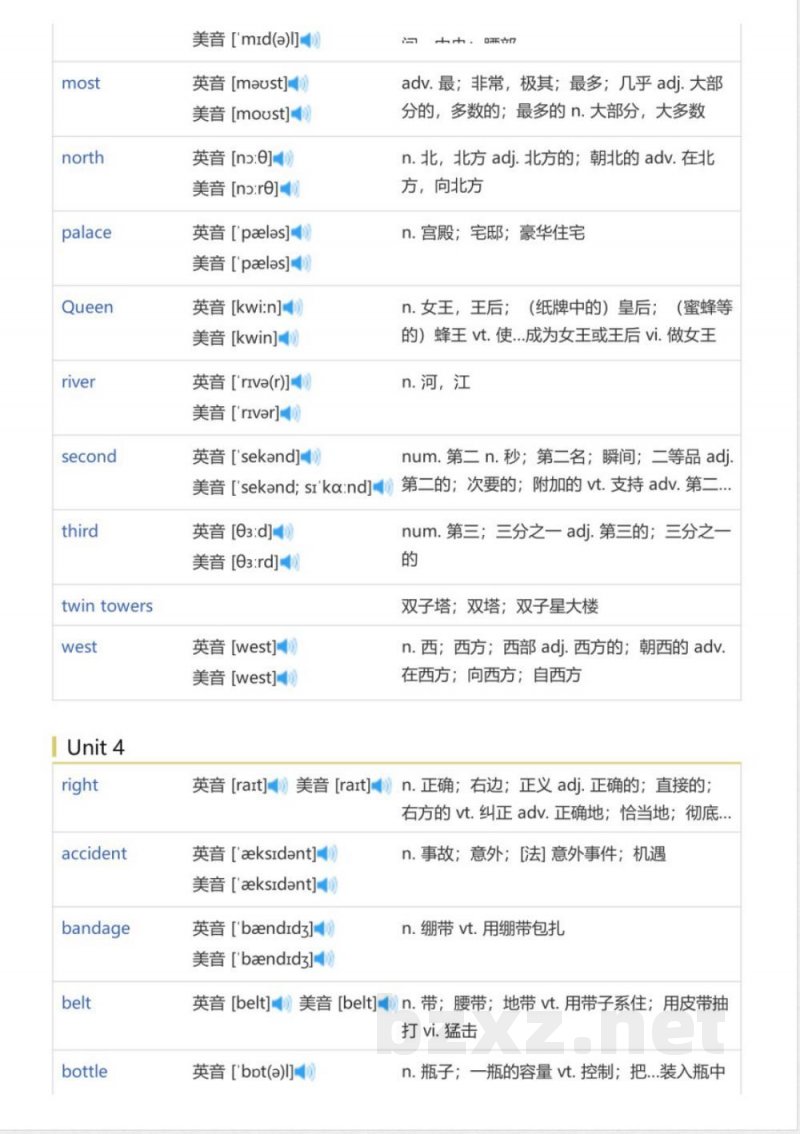Open the word link bandage
This screenshot has height=1134, width=800.
pos(95,929)
